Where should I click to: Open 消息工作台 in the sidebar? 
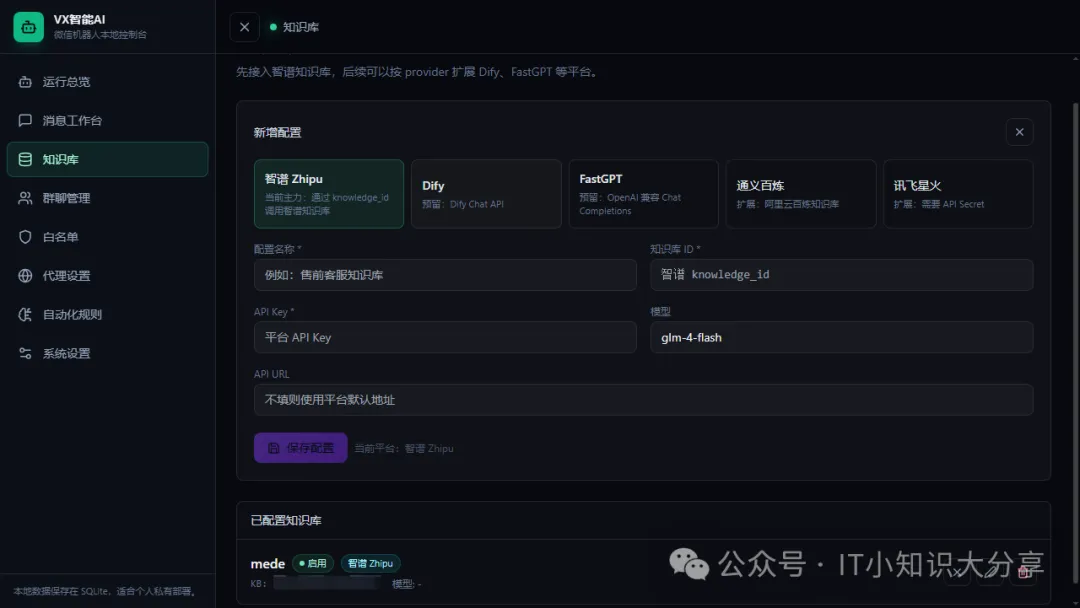(107, 120)
